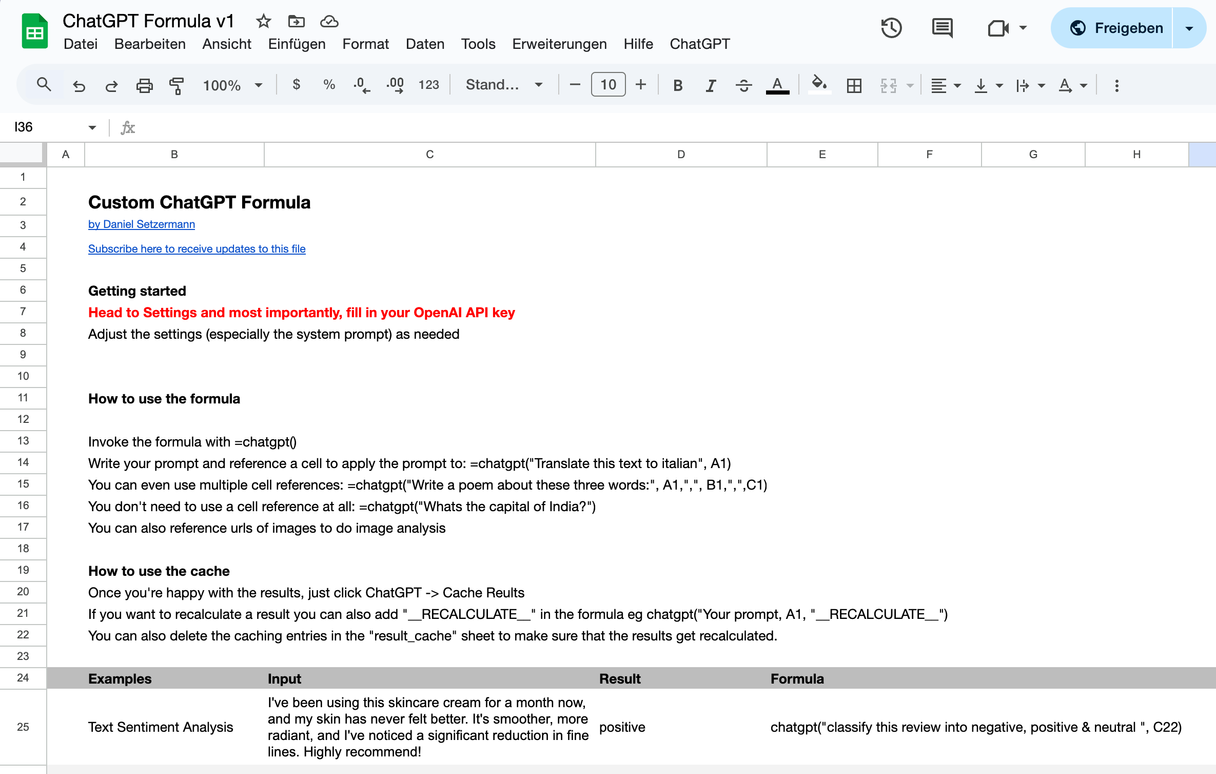Check the cloud save status icon
The image size is (1216, 774).
tap(329, 21)
